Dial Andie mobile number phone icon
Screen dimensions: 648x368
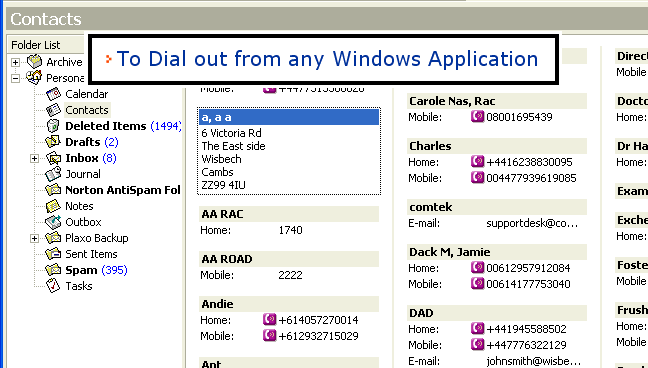click(x=269, y=336)
